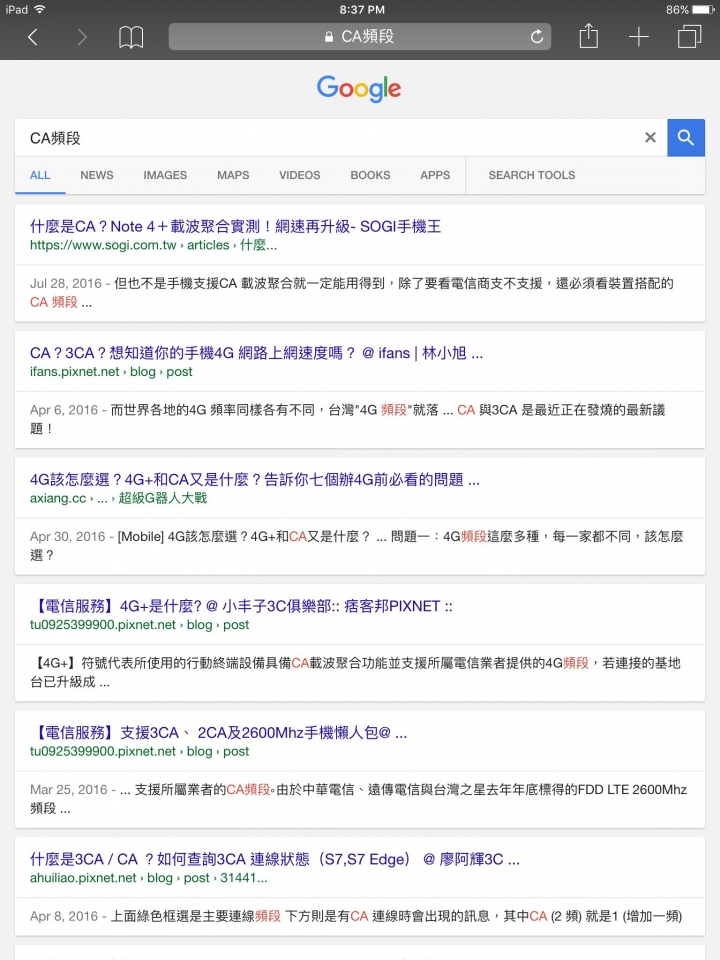Tap the axiang.cc 超級G器人大戰 breadcrumb
The height and width of the screenshot is (960, 720).
(118, 498)
